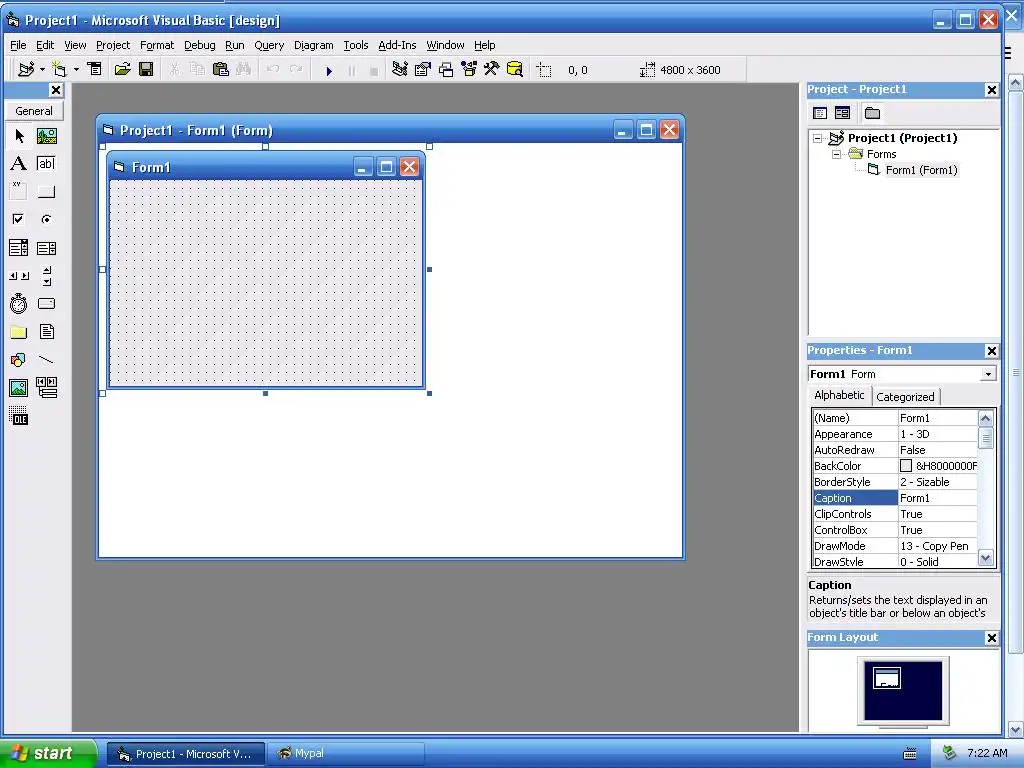Select the Image control tool
The height and width of the screenshot is (768, 1024).
coord(19,388)
